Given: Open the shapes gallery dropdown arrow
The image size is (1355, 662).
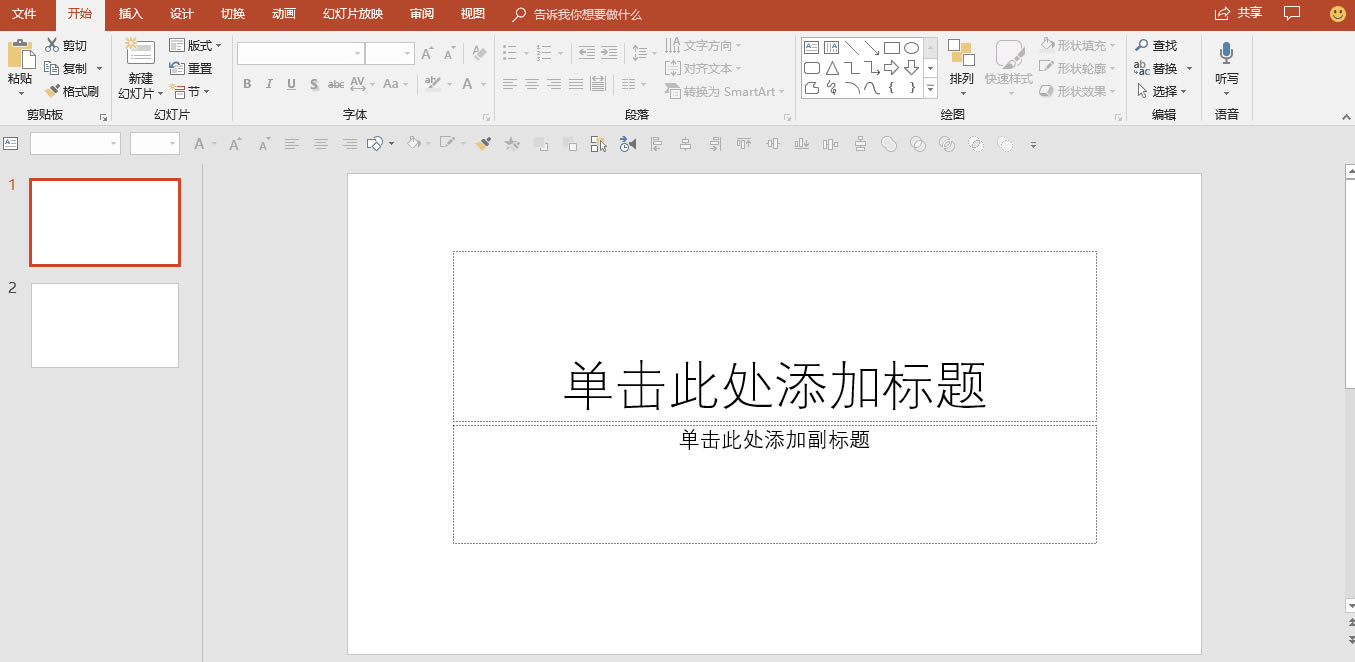Looking at the screenshot, I should [x=929, y=88].
